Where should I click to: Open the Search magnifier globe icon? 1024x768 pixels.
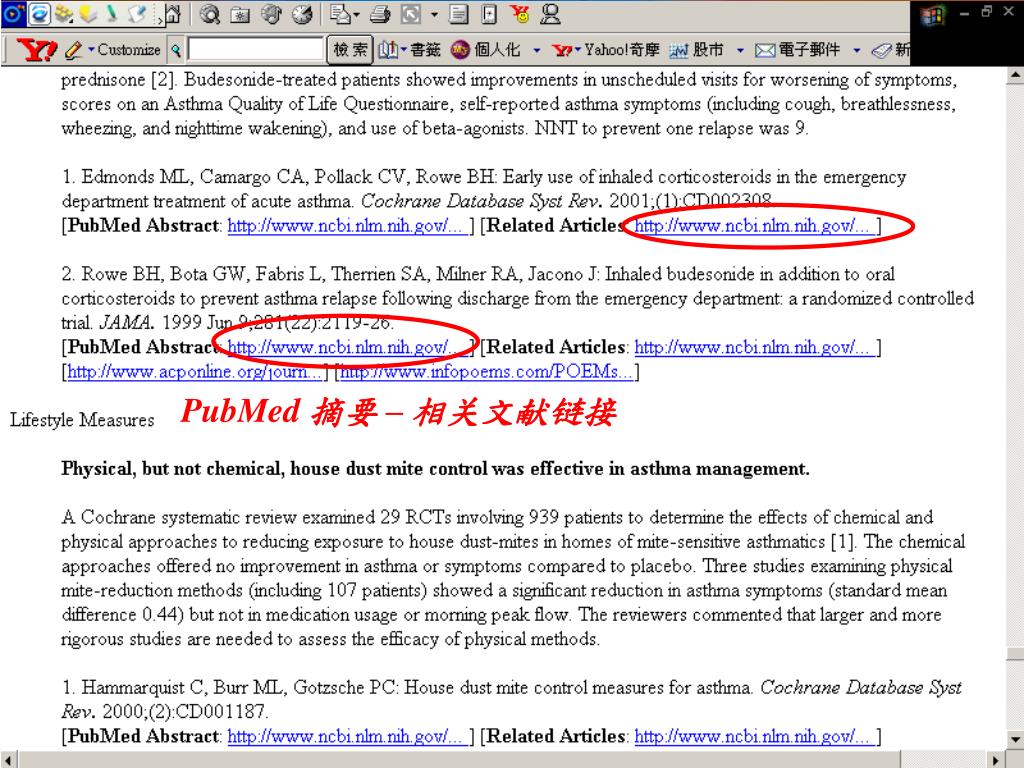click(x=210, y=15)
